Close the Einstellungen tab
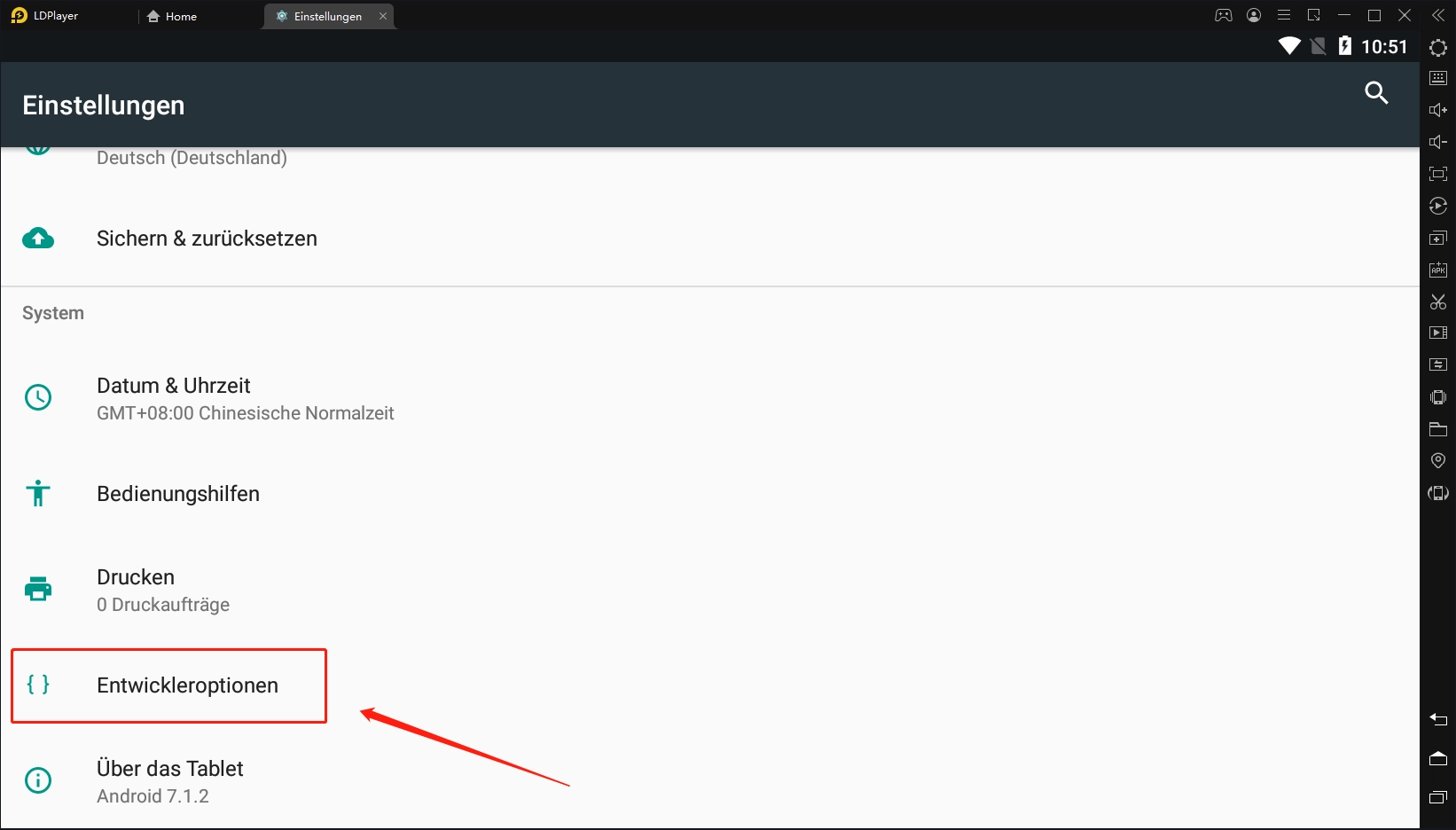The height and width of the screenshot is (830, 1456). [383, 16]
